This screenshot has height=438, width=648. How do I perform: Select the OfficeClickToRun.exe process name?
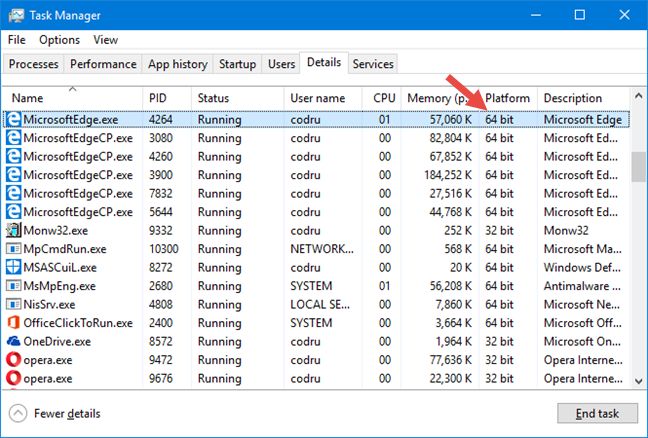pyautogui.click(x=78, y=323)
